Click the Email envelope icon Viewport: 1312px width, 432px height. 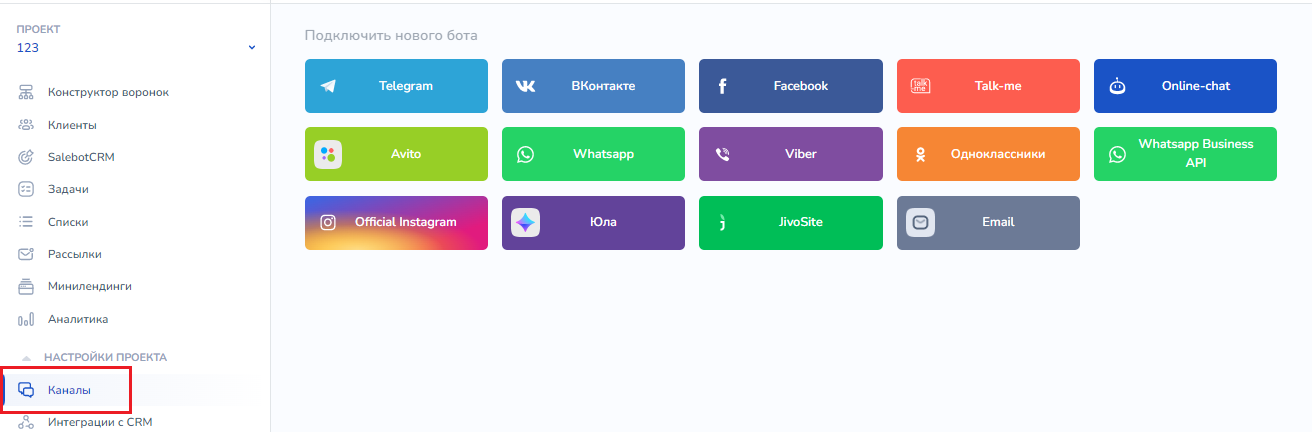click(920, 222)
